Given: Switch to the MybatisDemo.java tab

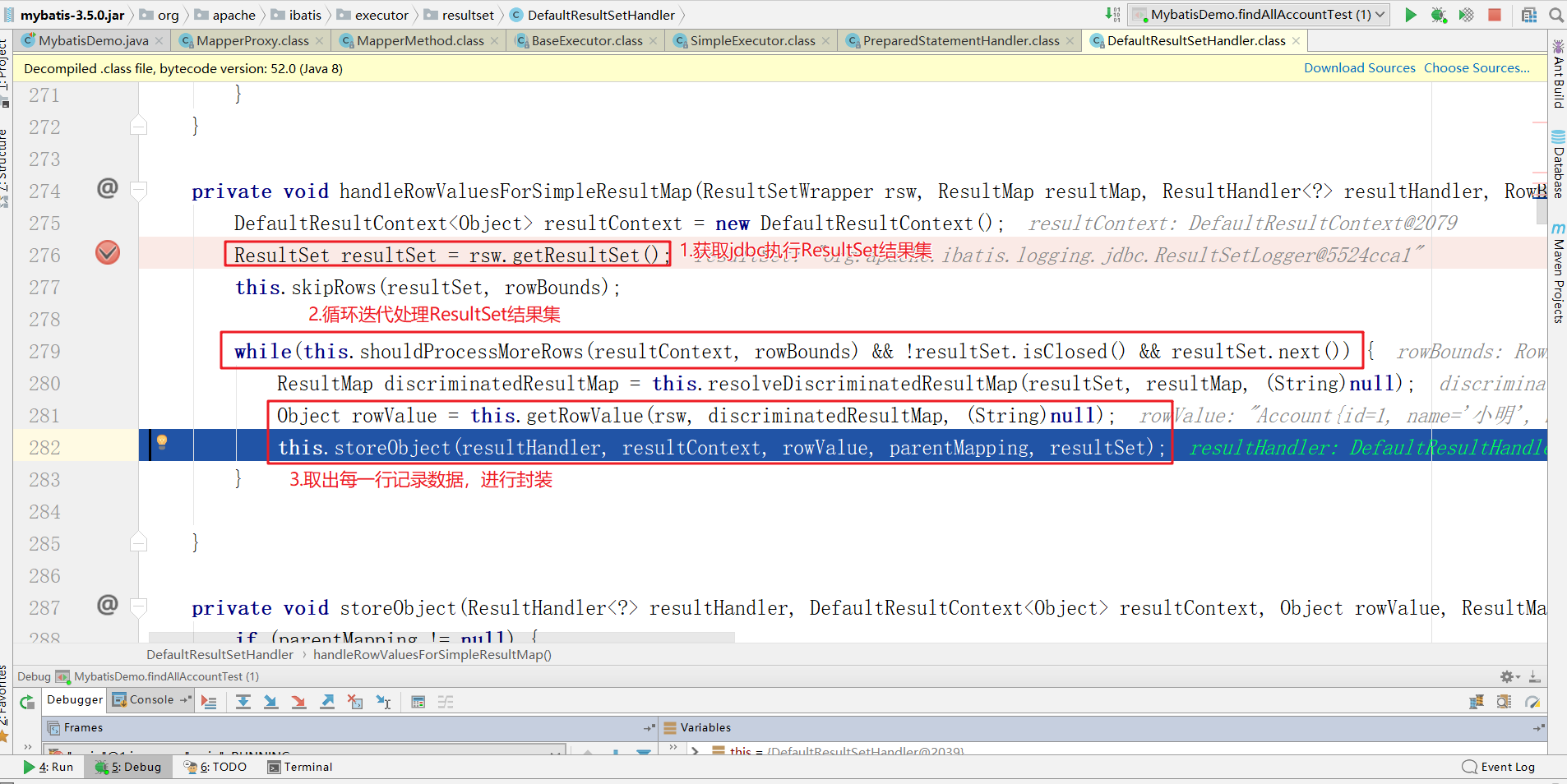Looking at the screenshot, I should pyautogui.click(x=94, y=41).
